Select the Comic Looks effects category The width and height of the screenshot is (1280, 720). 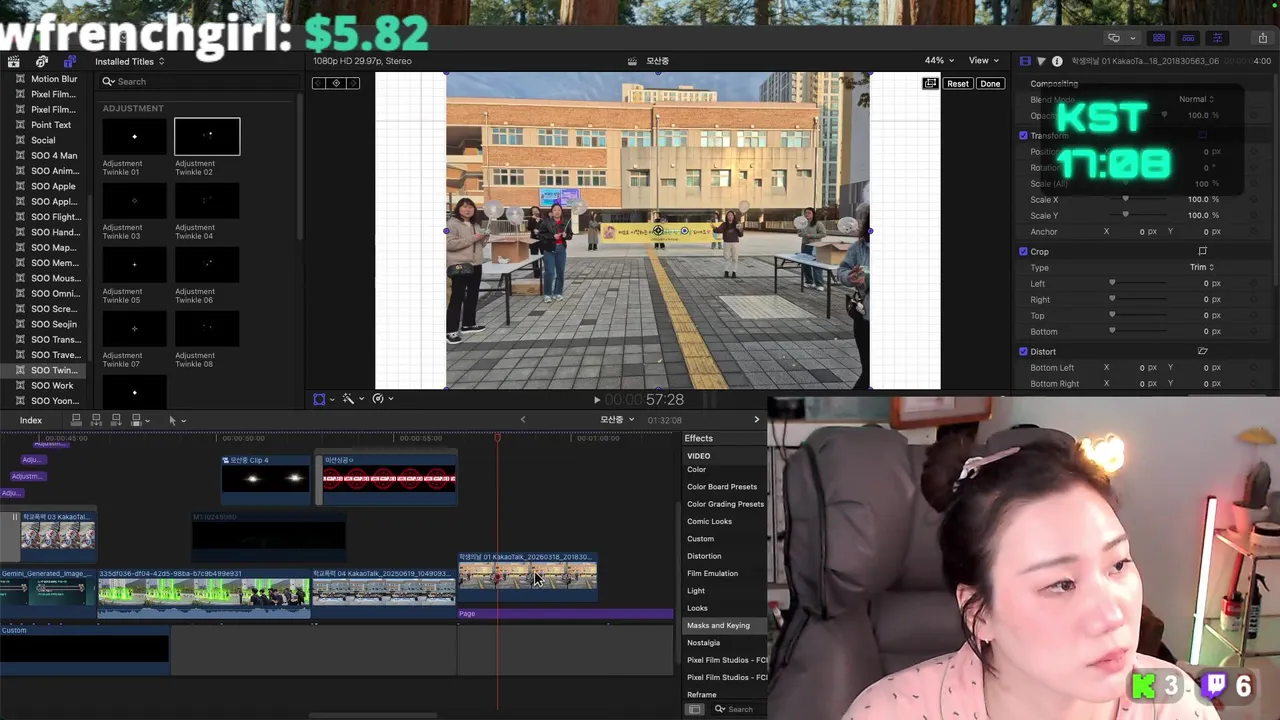(x=709, y=521)
